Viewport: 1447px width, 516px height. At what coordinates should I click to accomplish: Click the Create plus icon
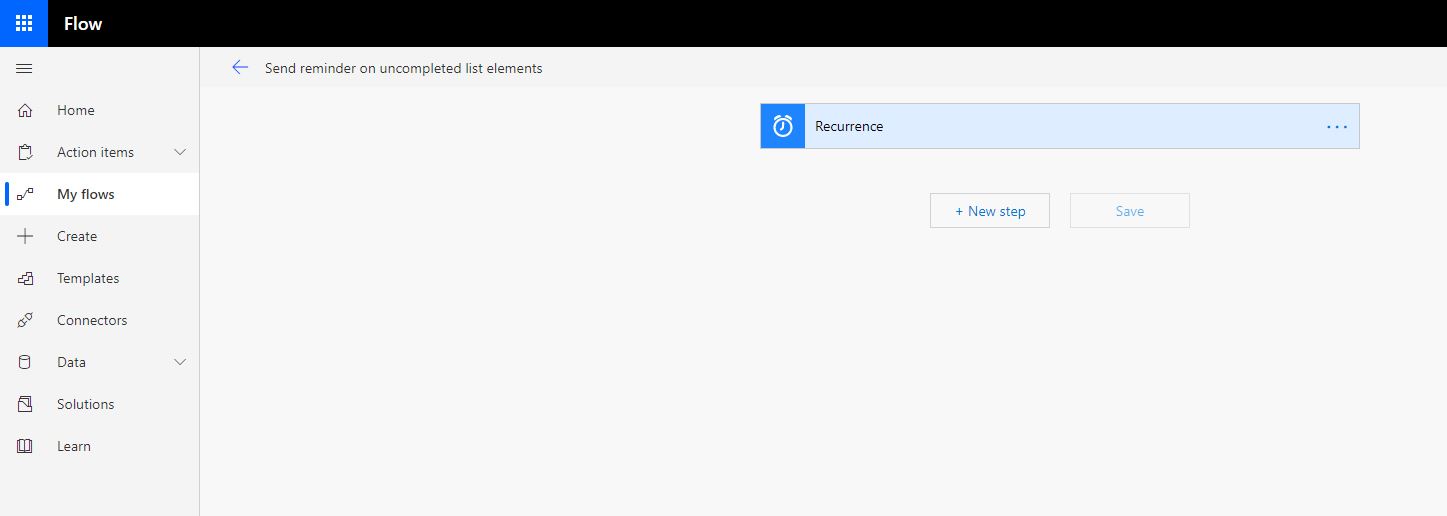[25, 237]
